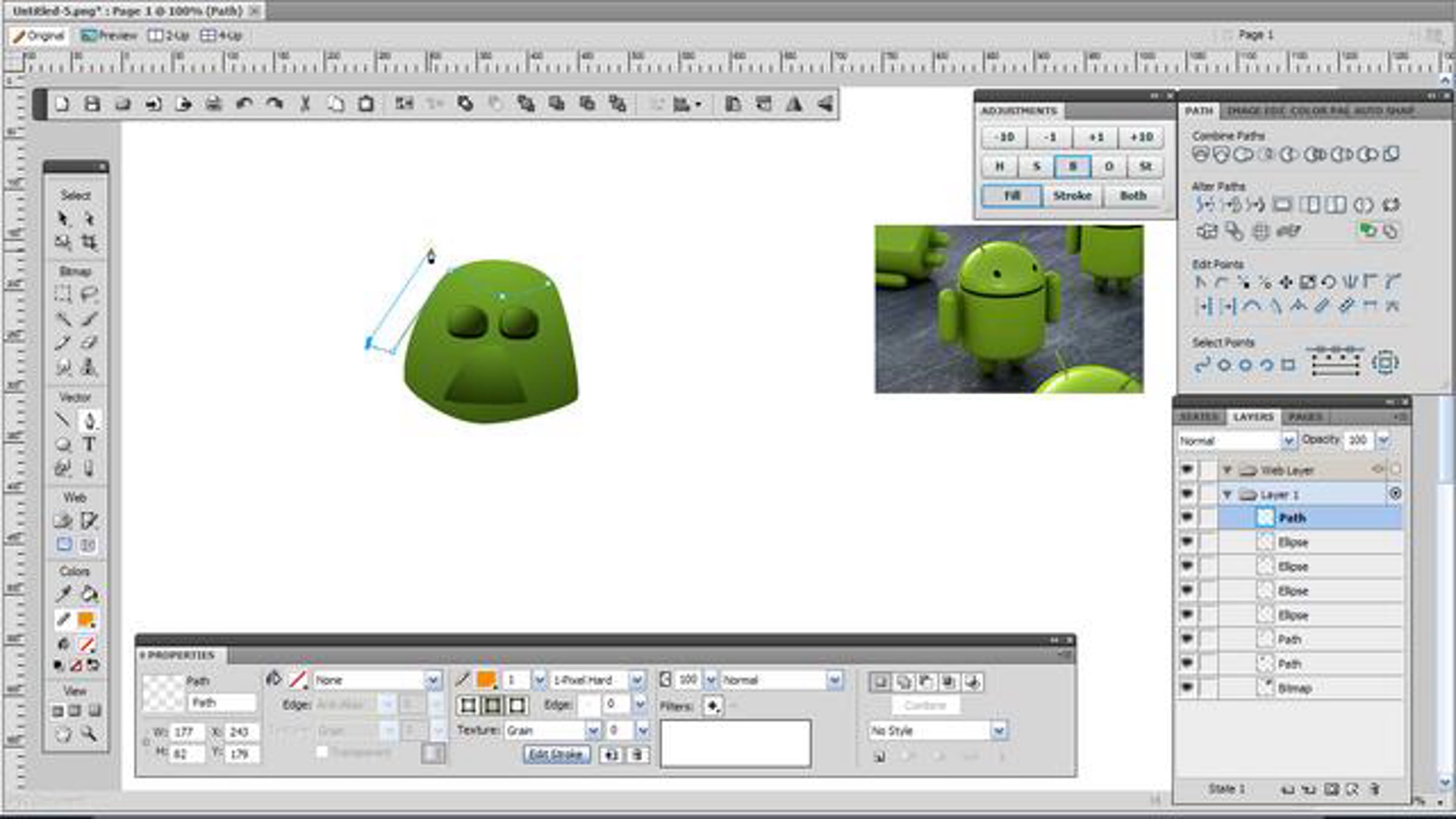Choose the Crop tool

coord(89,243)
